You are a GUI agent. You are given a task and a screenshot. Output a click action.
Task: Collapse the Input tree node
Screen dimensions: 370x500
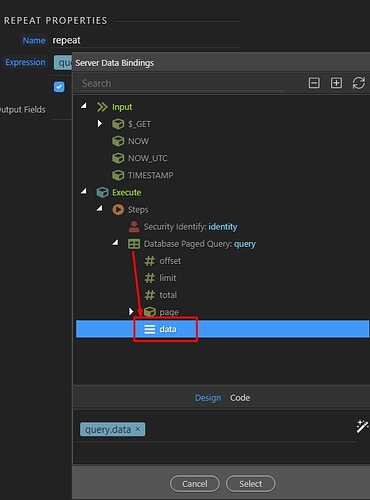pos(84,106)
